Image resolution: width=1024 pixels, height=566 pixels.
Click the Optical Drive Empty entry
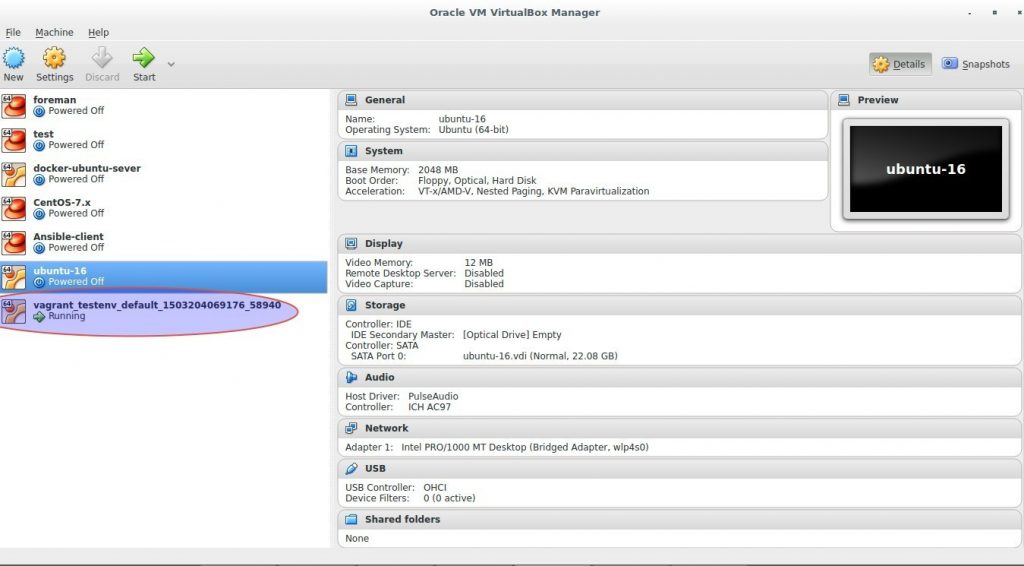point(512,335)
